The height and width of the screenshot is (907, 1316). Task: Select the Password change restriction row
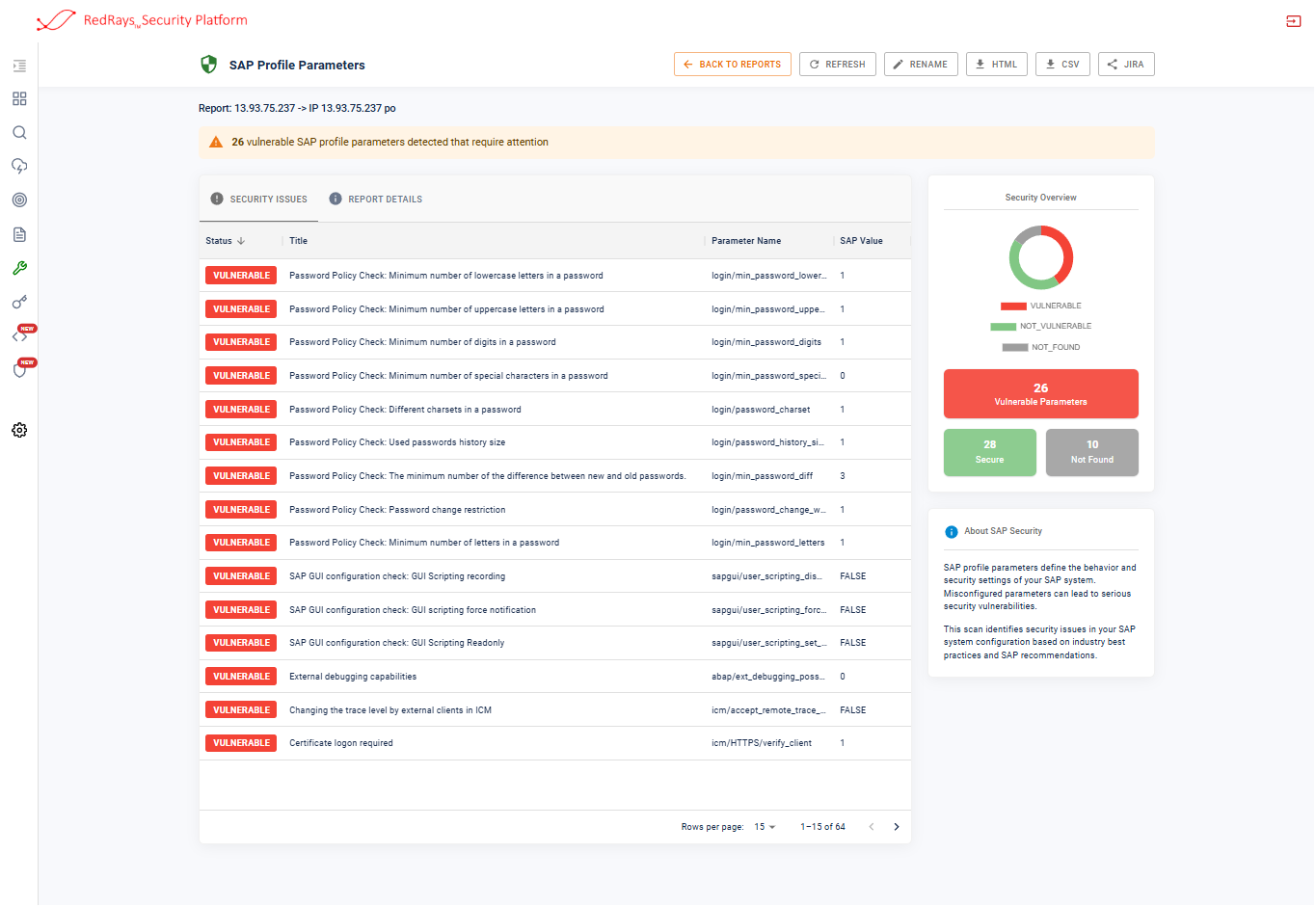tap(555, 510)
